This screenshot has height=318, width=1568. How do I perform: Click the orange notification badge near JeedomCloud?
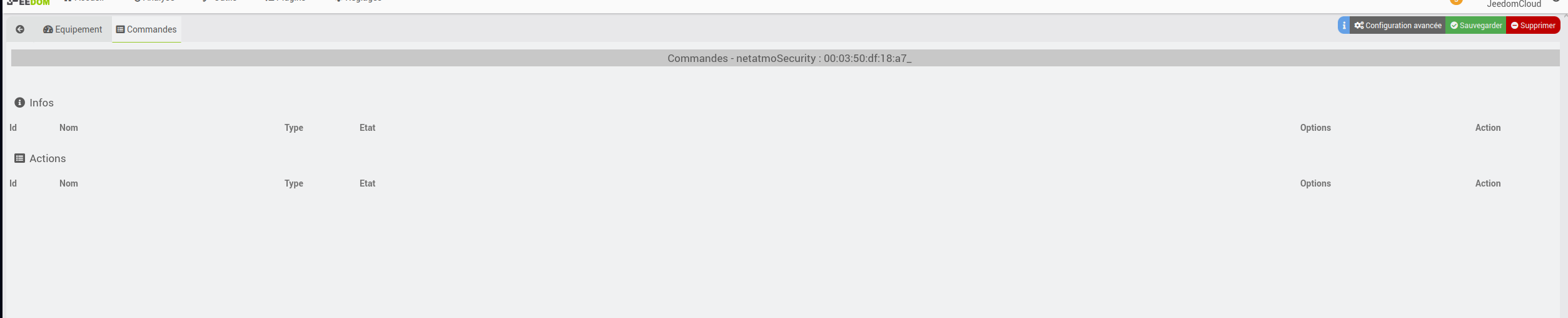(x=1456, y=3)
